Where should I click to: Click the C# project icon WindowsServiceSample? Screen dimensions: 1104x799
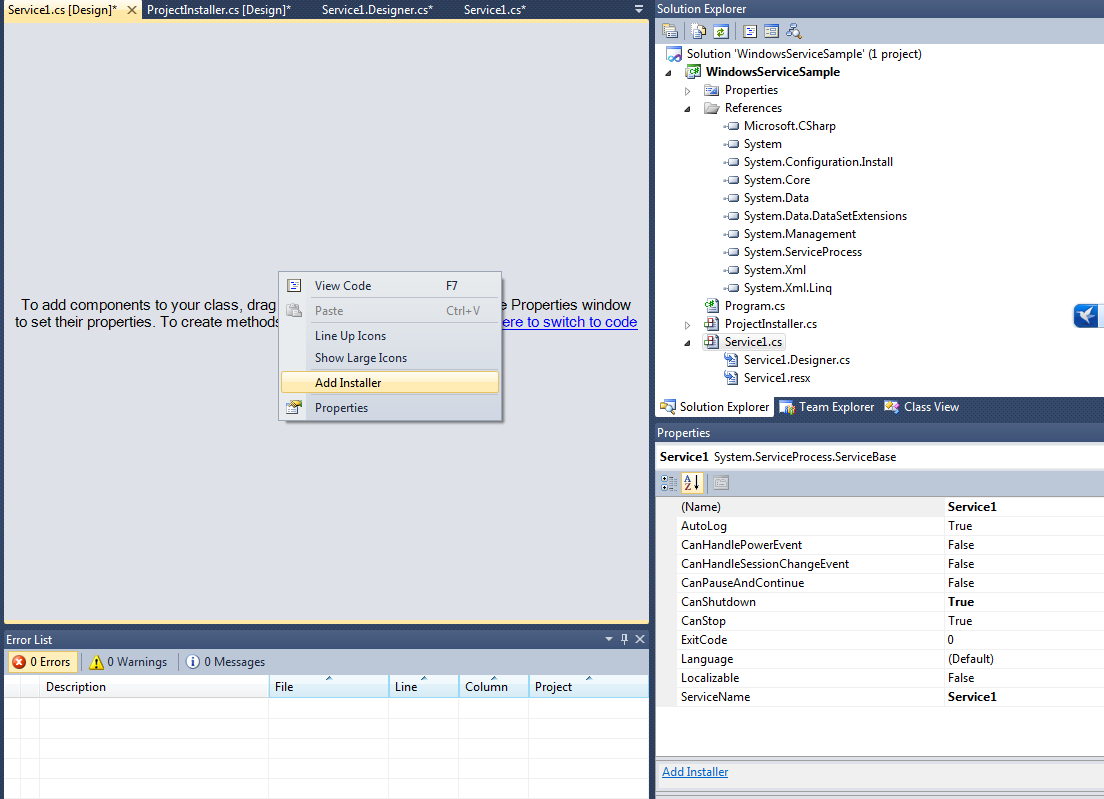point(694,72)
